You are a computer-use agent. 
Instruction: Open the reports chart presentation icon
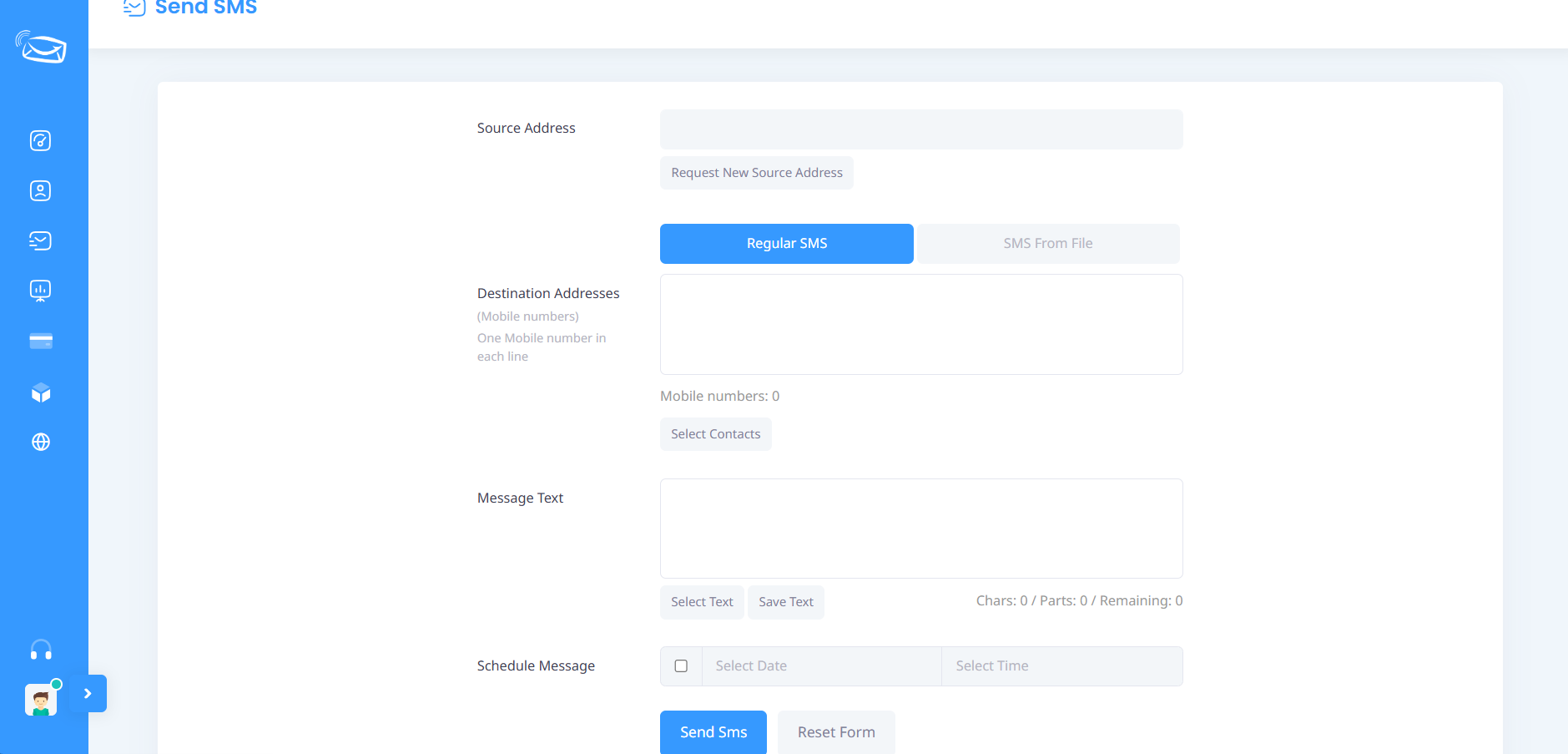41,291
